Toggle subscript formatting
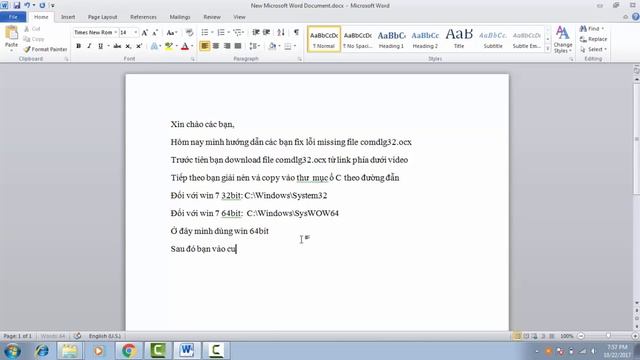 click(128, 46)
